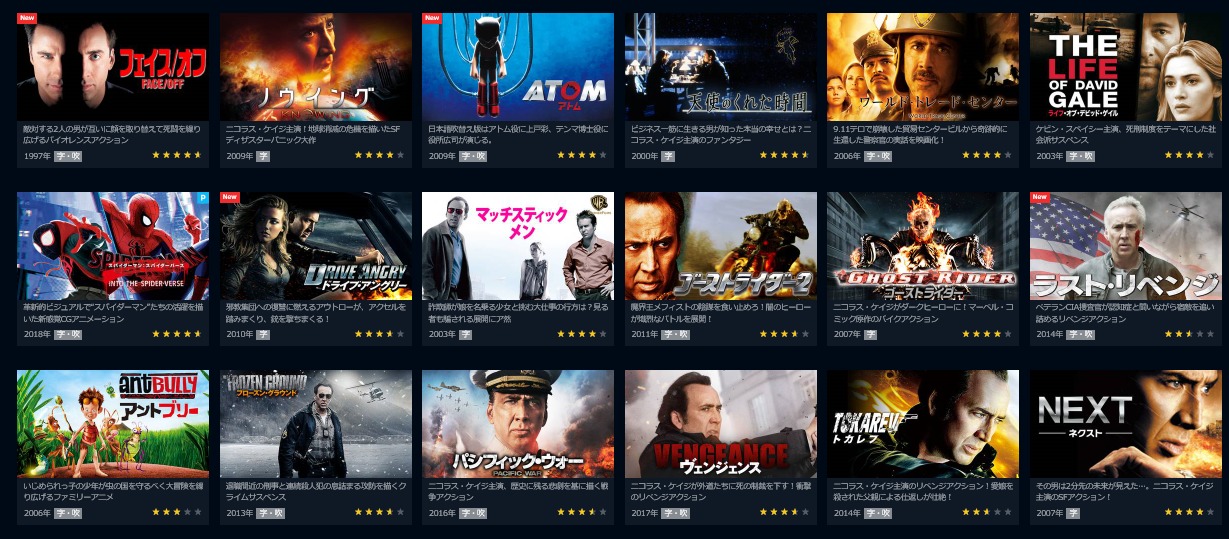1229x539 pixels.
Task: Click the subtitle/dub tag under Vengeance
Action: tap(675, 513)
